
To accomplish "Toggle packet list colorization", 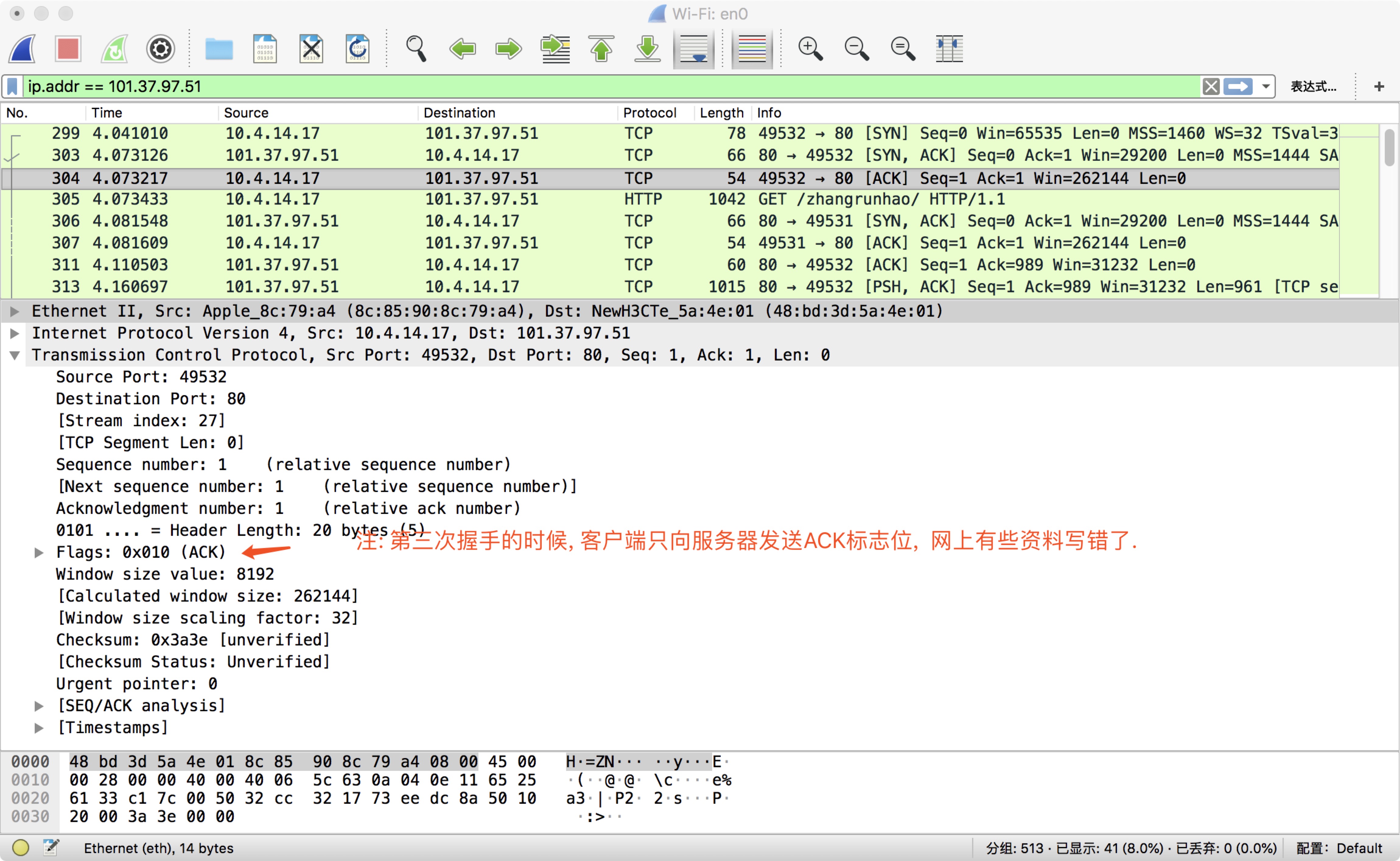I will [x=752, y=49].
